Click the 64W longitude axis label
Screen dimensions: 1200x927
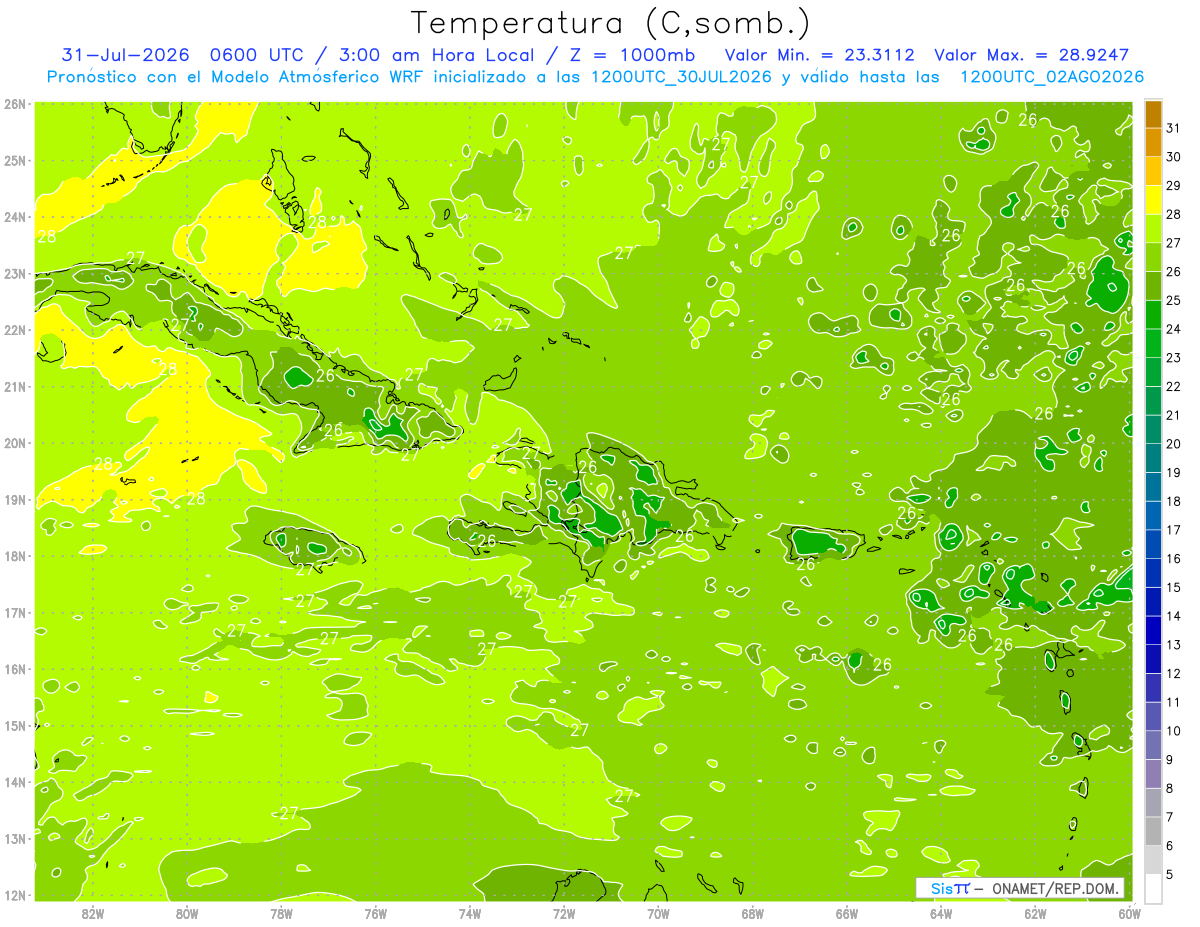(941, 913)
